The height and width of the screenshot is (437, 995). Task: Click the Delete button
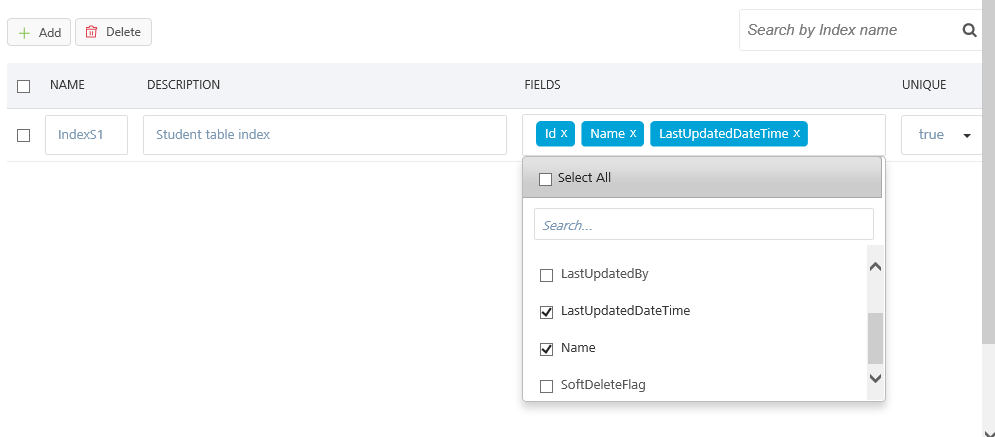pyautogui.click(x=113, y=32)
